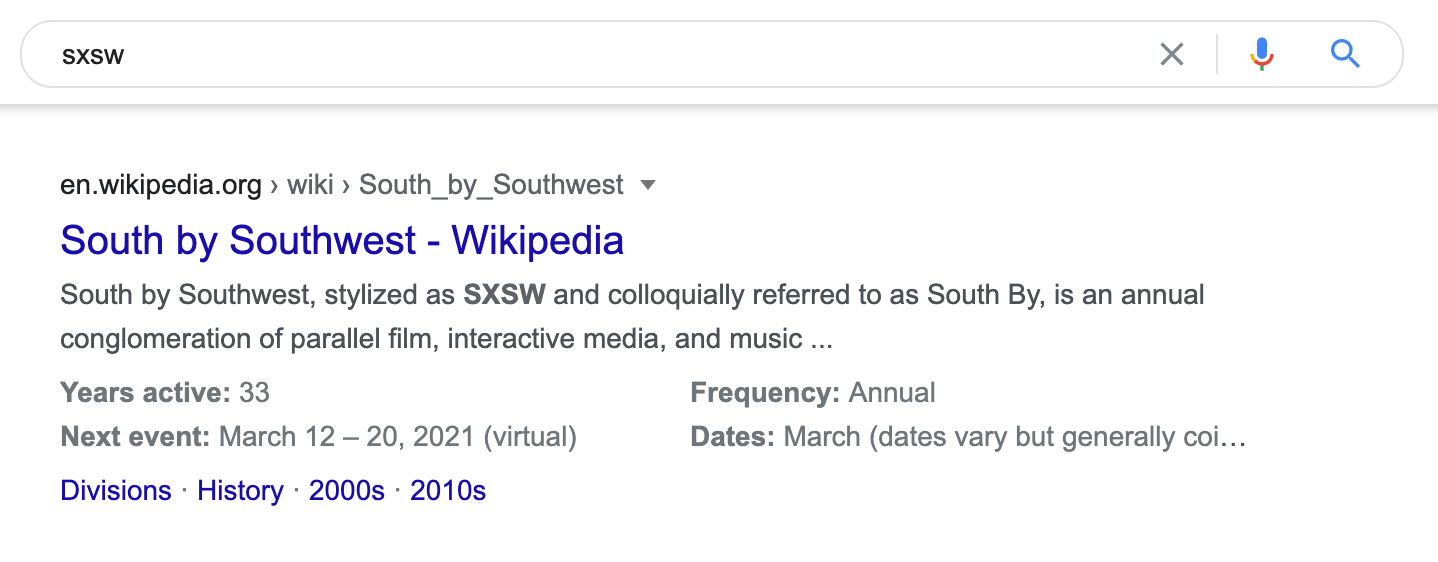Open the History sitelink

[240, 491]
